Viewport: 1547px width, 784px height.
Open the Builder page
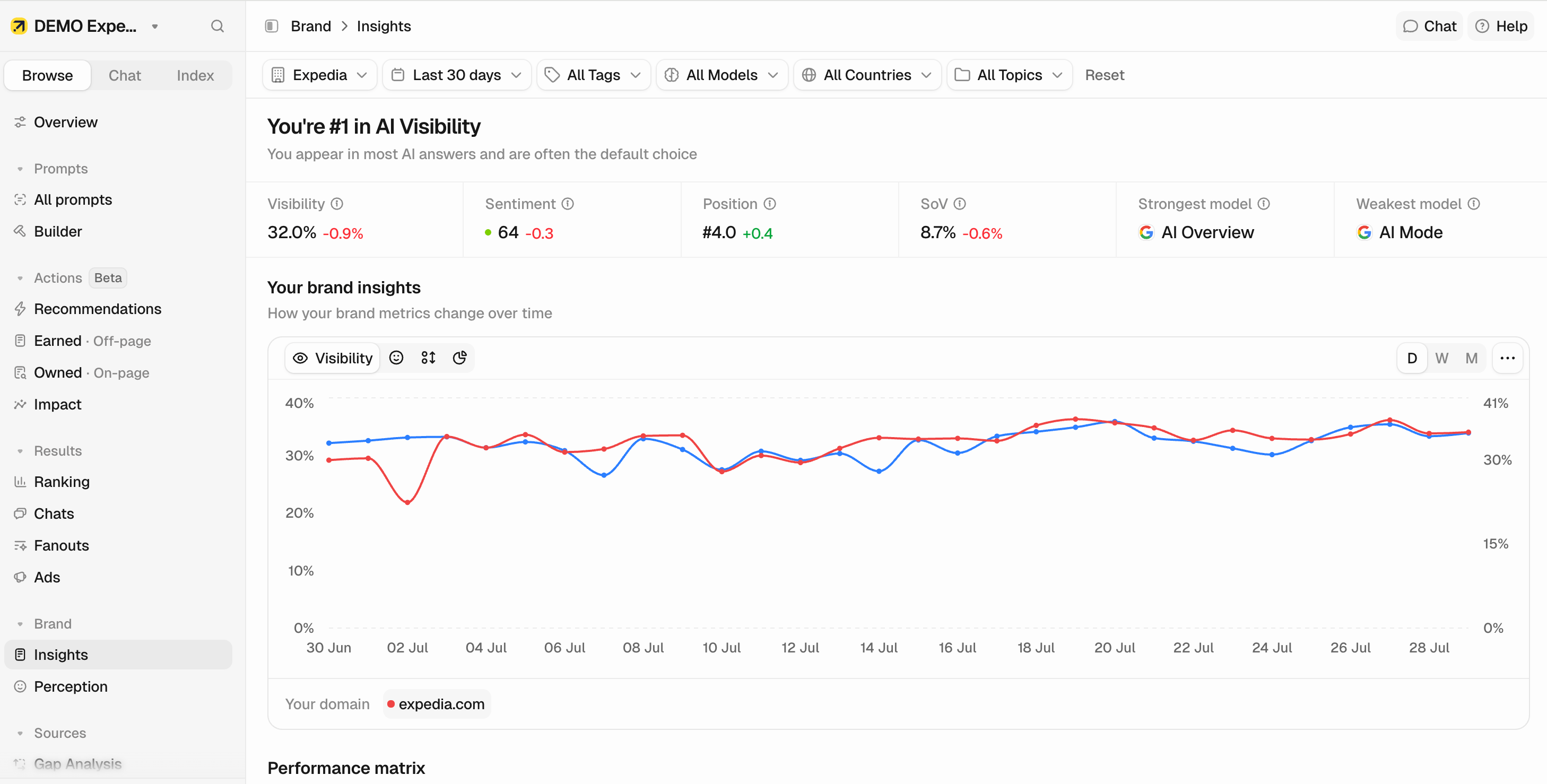118,231
